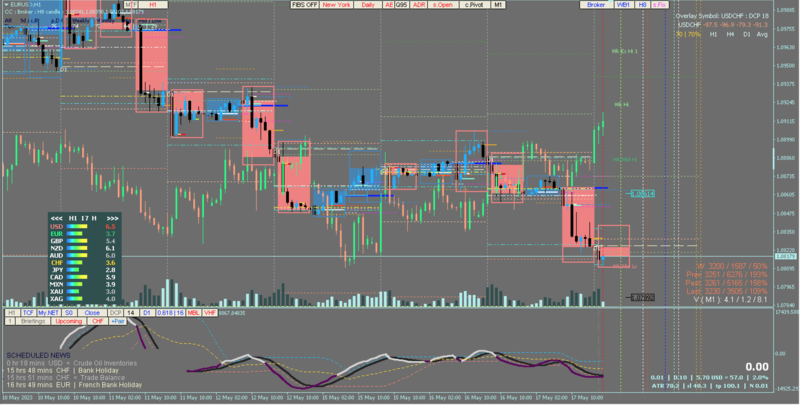The height and width of the screenshot is (405, 800).
Task: Click the Avg label in the overlay panel
Action: (762, 34)
